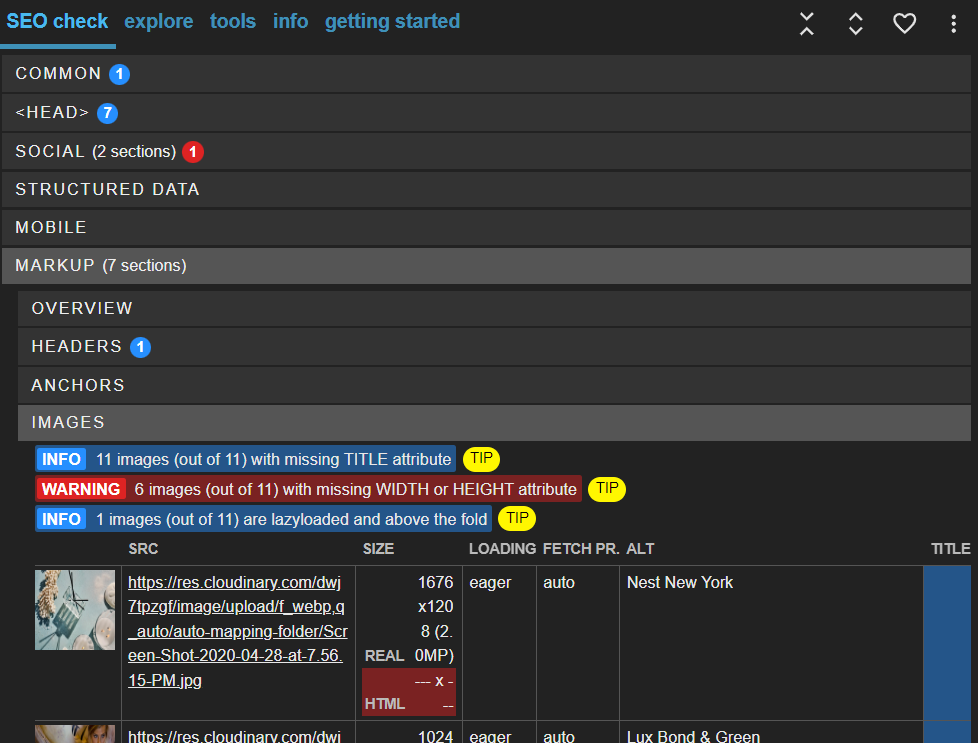Screen dimensions: 978x743
Task: Expand the <HEAD> section
Action: [x=52, y=113]
